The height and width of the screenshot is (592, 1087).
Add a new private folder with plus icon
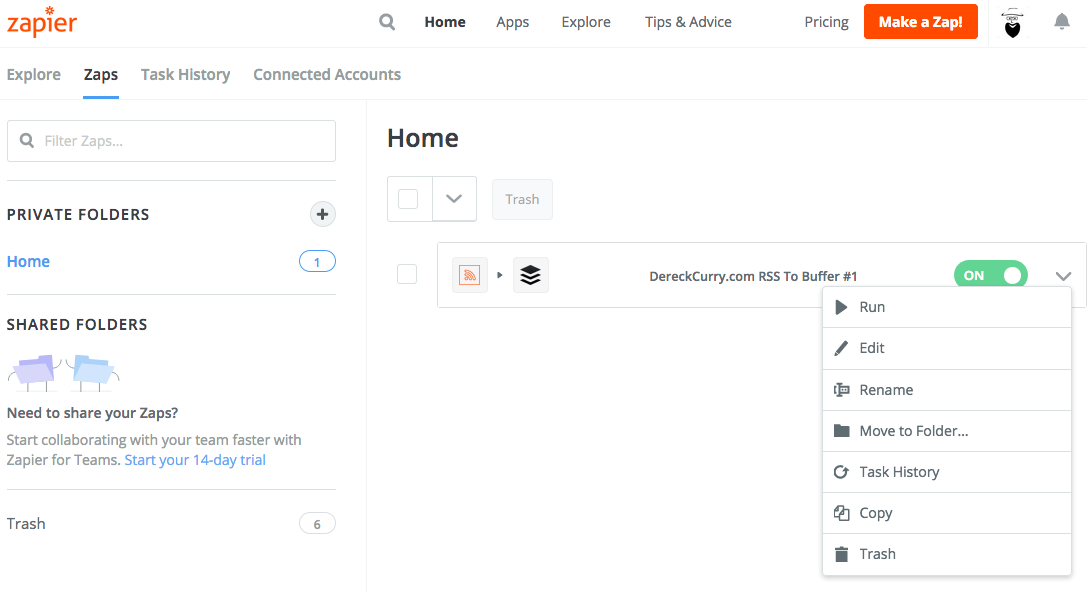pyautogui.click(x=322, y=214)
